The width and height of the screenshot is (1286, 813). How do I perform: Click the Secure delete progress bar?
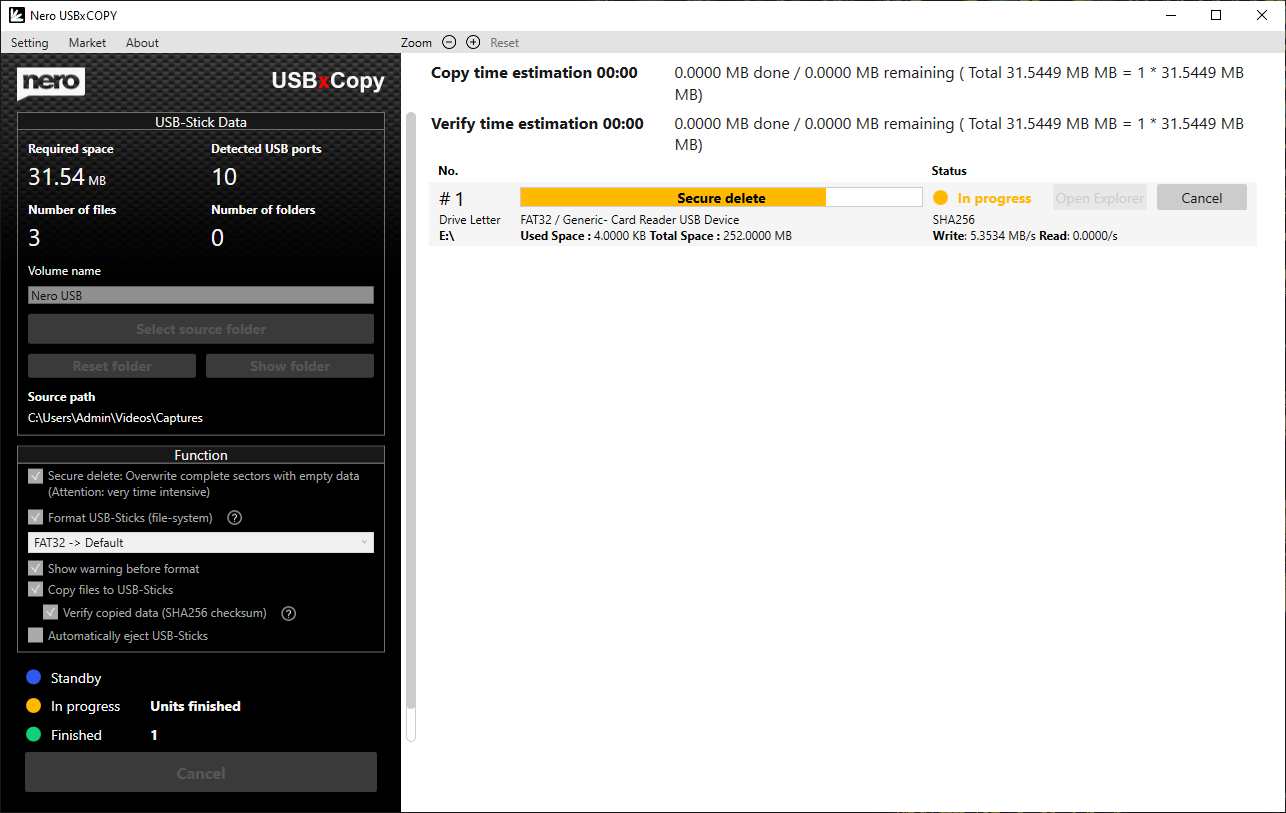click(721, 198)
